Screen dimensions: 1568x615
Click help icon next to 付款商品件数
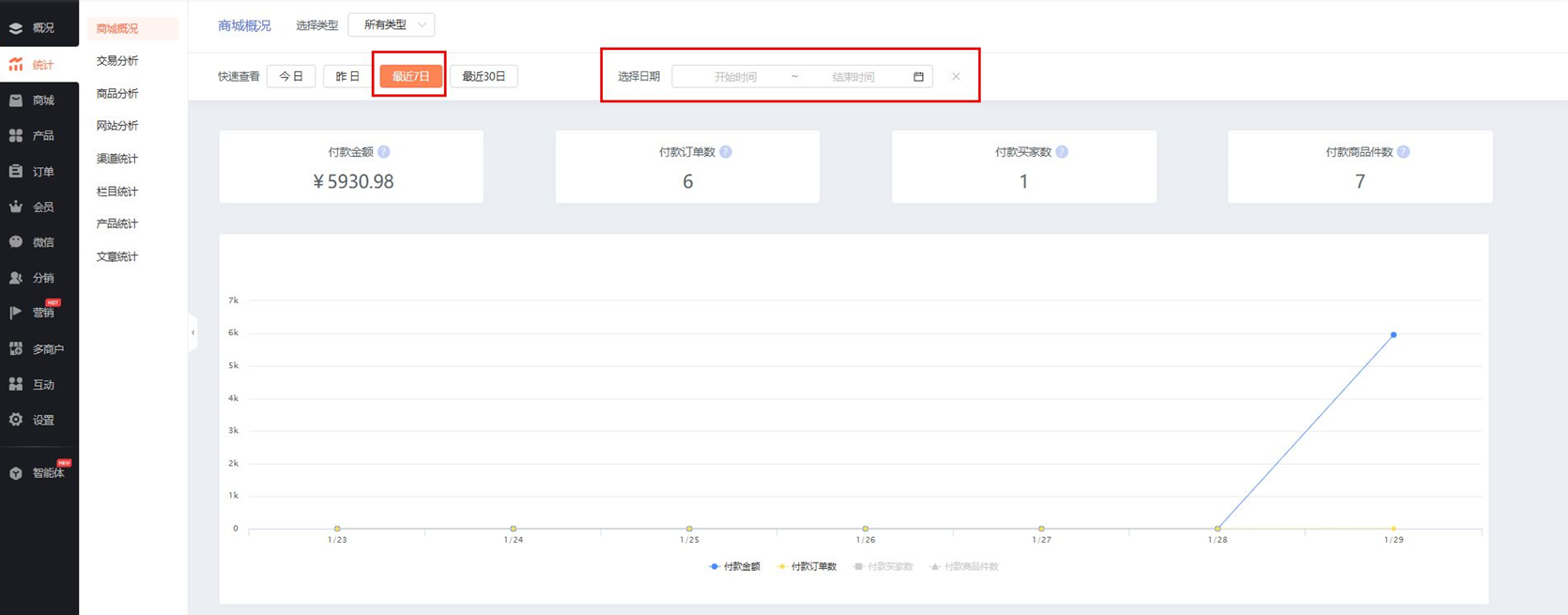tap(1403, 152)
